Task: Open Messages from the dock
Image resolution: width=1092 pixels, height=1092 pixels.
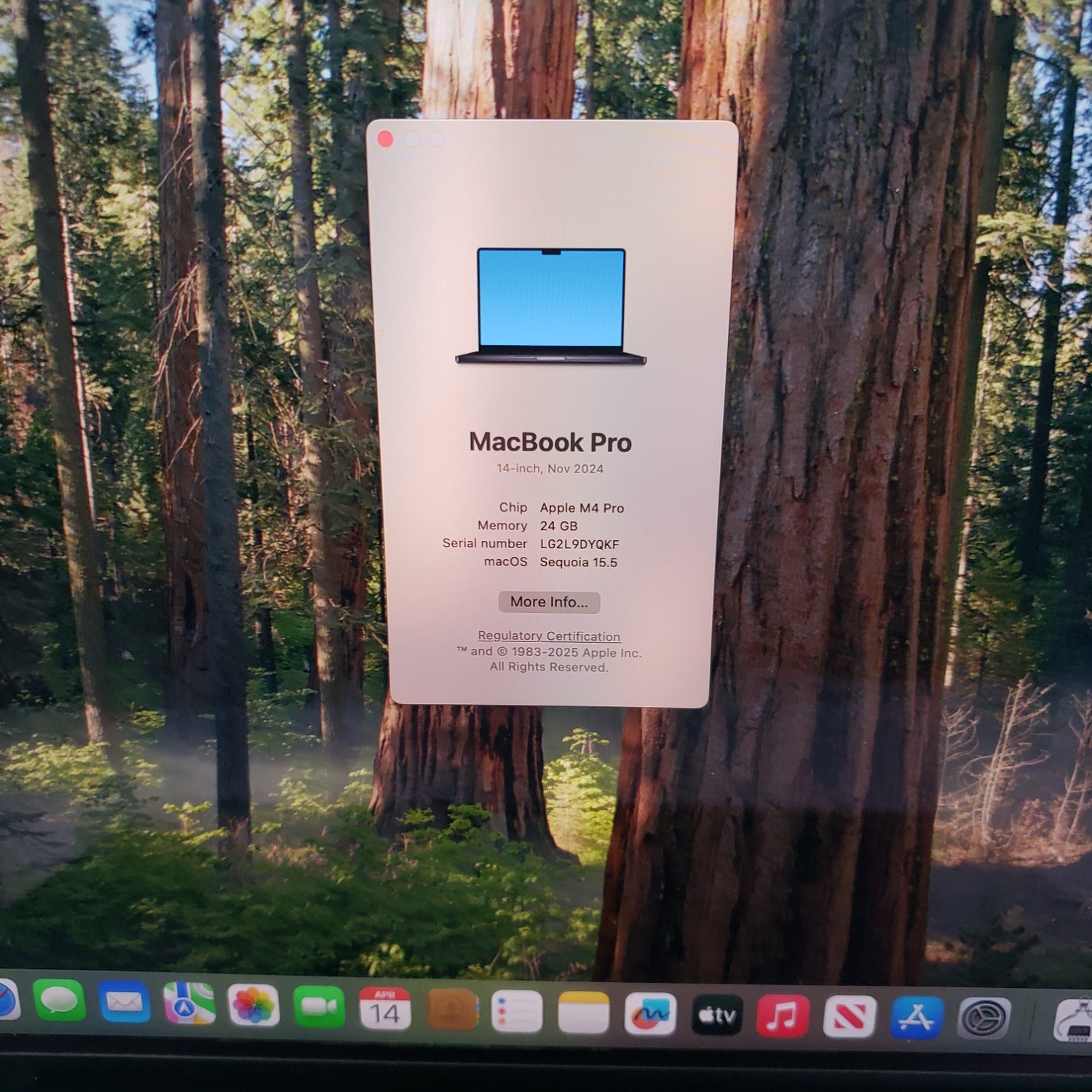Action: click(59, 1001)
